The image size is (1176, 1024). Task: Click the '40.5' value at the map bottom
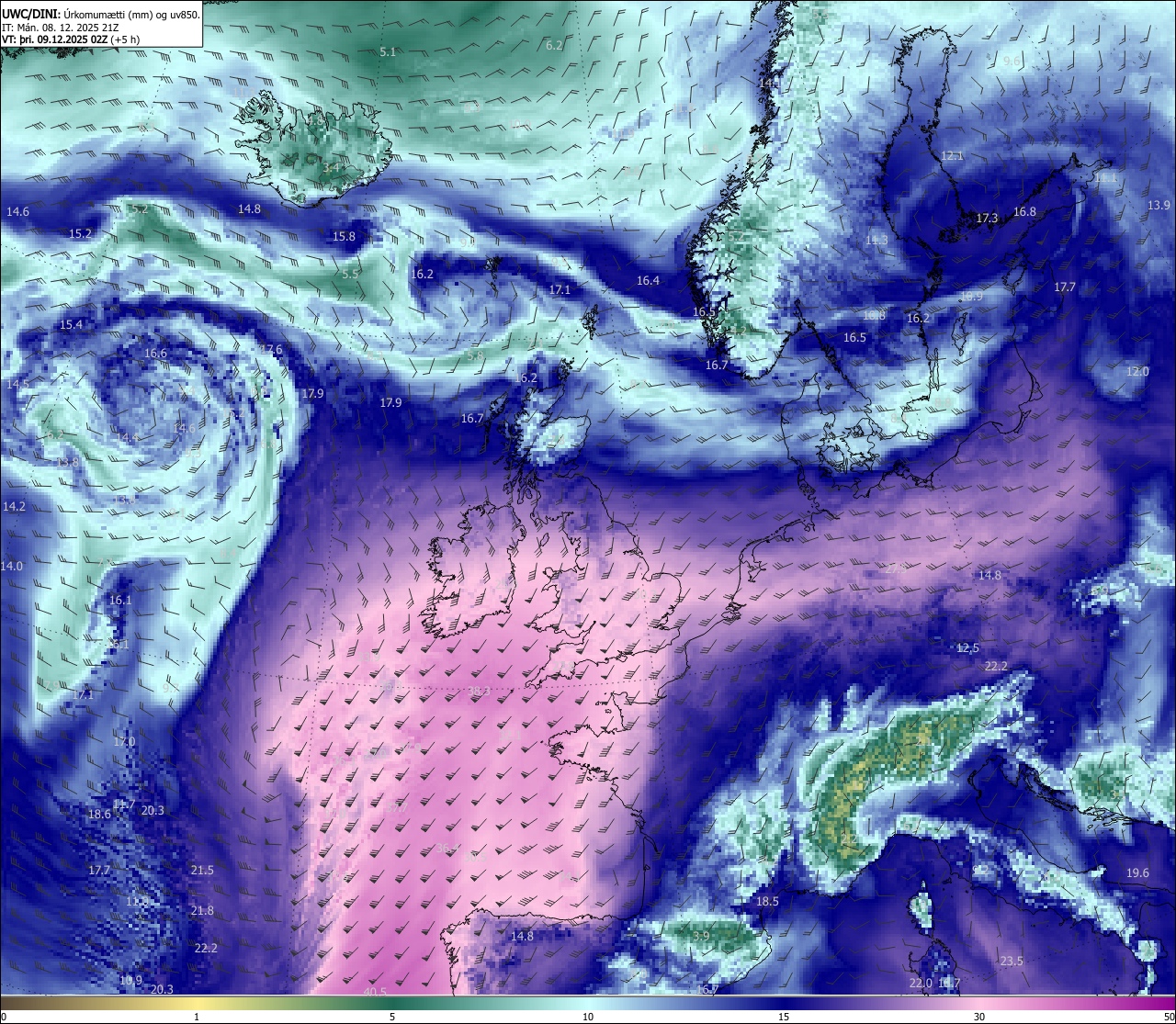pyautogui.click(x=375, y=993)
